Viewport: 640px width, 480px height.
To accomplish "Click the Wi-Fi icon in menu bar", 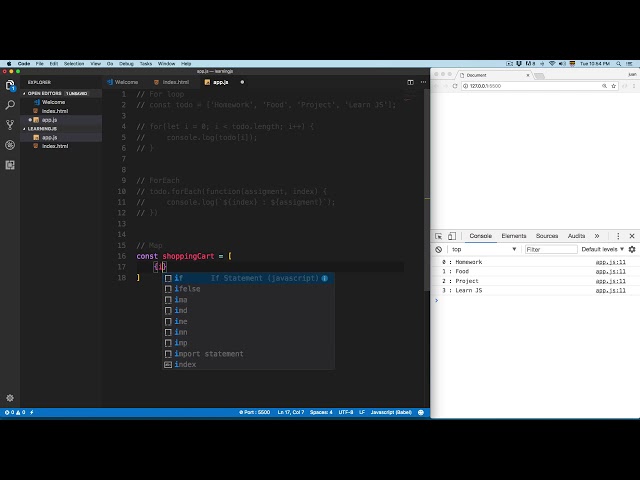I will click(x=552, y=64).
